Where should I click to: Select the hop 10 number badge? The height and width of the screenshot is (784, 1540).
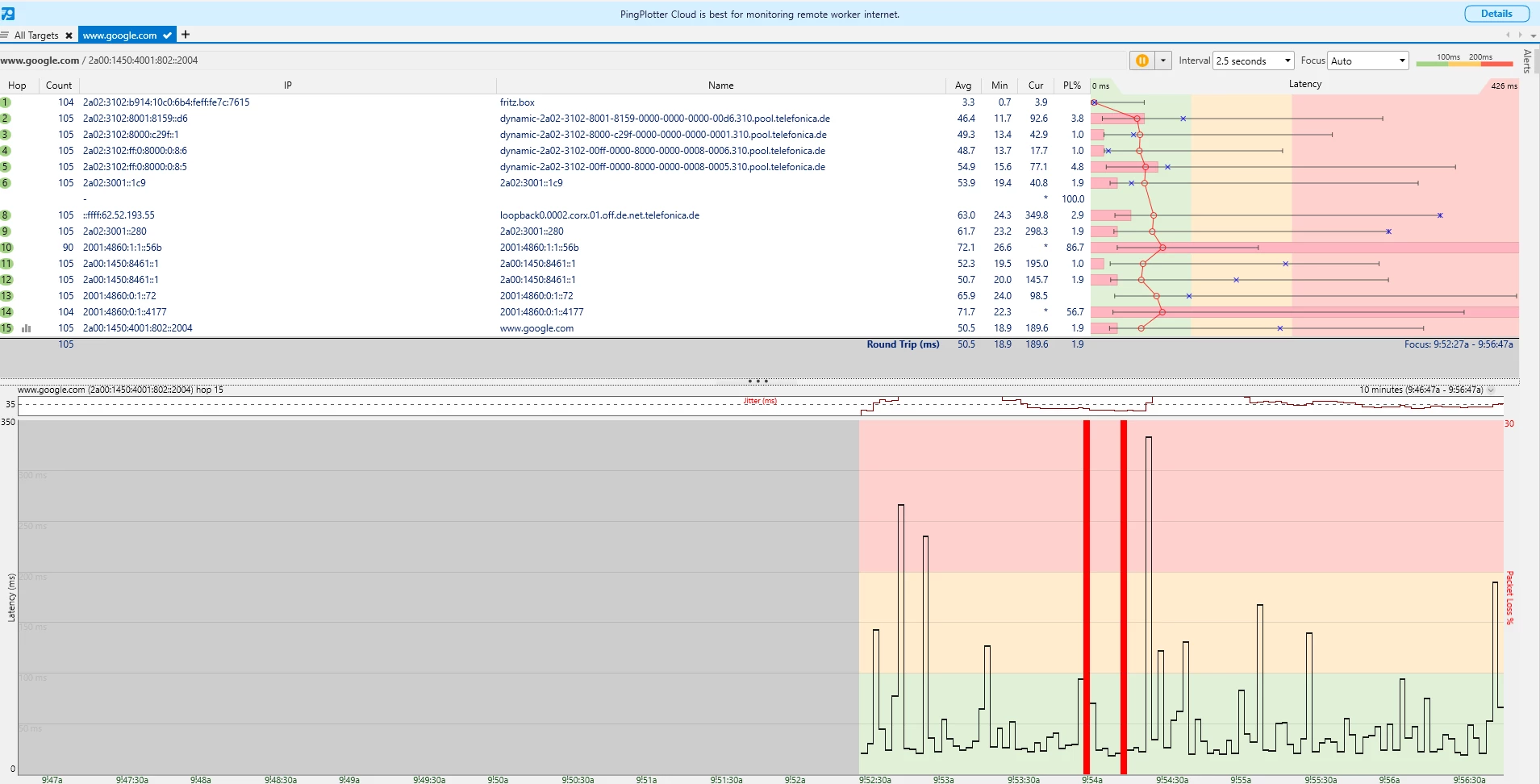click(x=6, y=248)
